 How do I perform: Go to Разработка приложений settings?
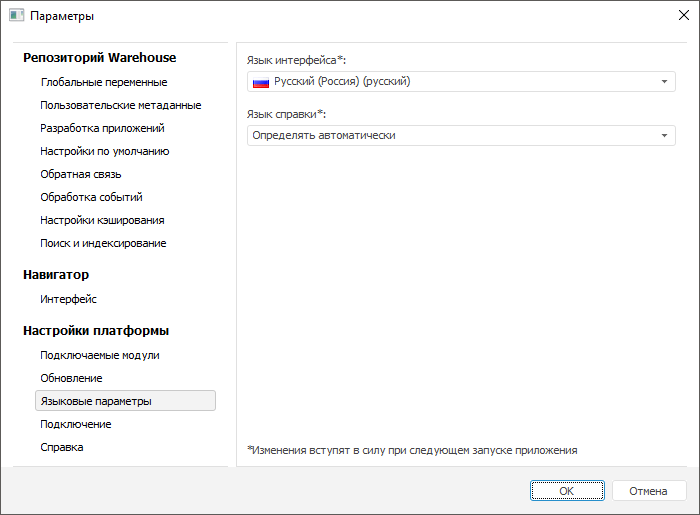103,128
